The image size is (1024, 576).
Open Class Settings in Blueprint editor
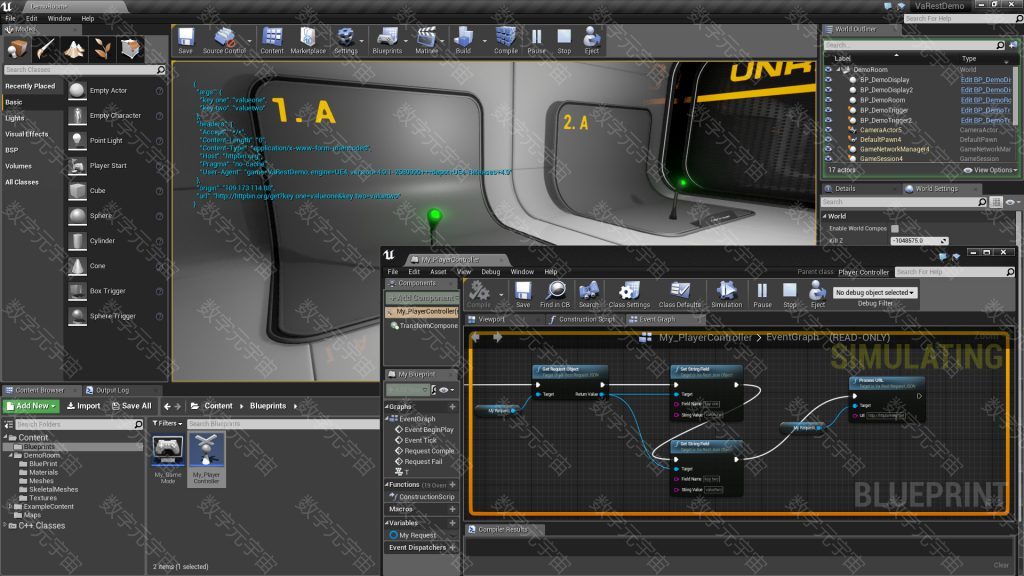(629, 295)
